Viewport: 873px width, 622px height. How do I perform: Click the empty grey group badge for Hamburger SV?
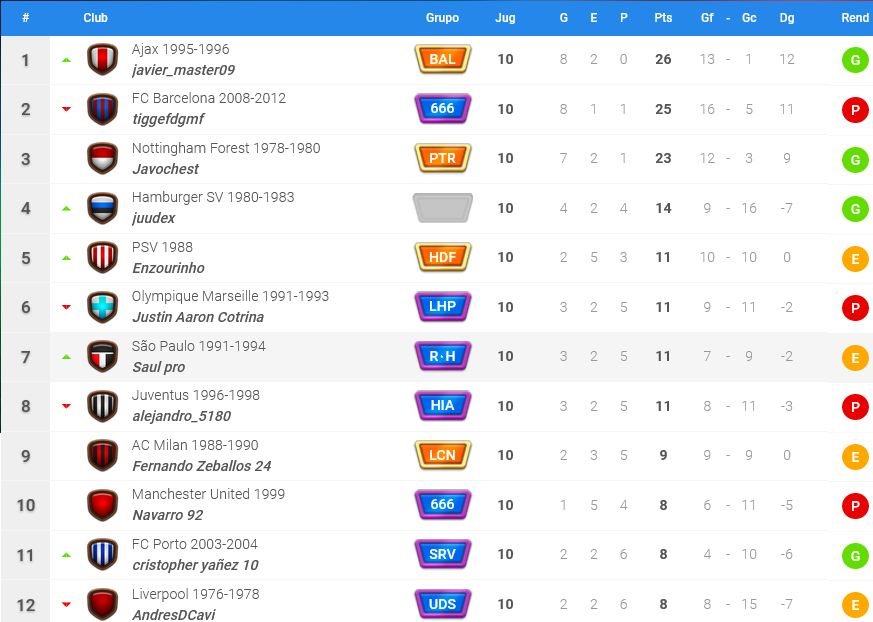[x=443, y=208]
